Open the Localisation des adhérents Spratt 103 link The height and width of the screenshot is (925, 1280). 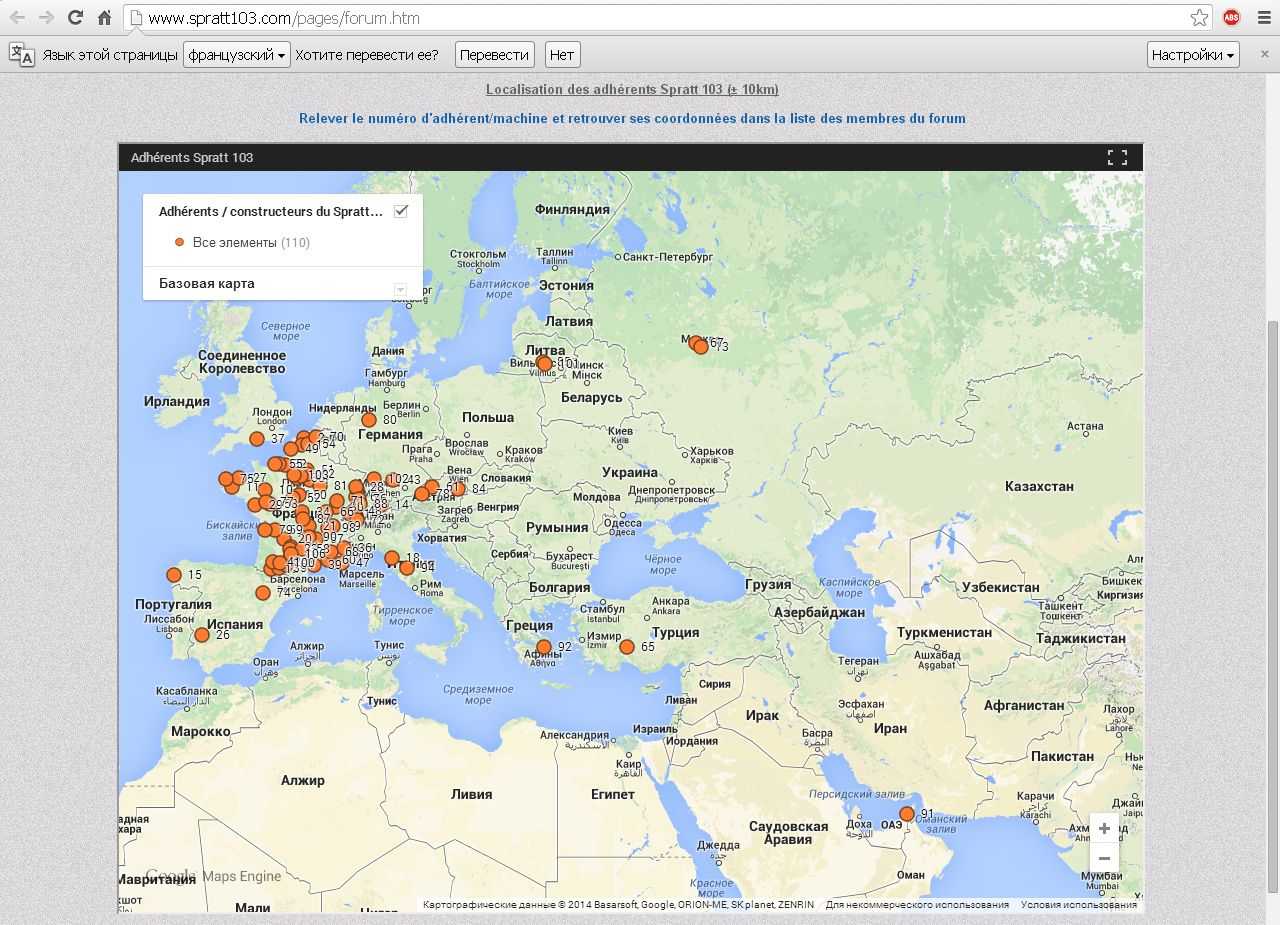(632, 89)
